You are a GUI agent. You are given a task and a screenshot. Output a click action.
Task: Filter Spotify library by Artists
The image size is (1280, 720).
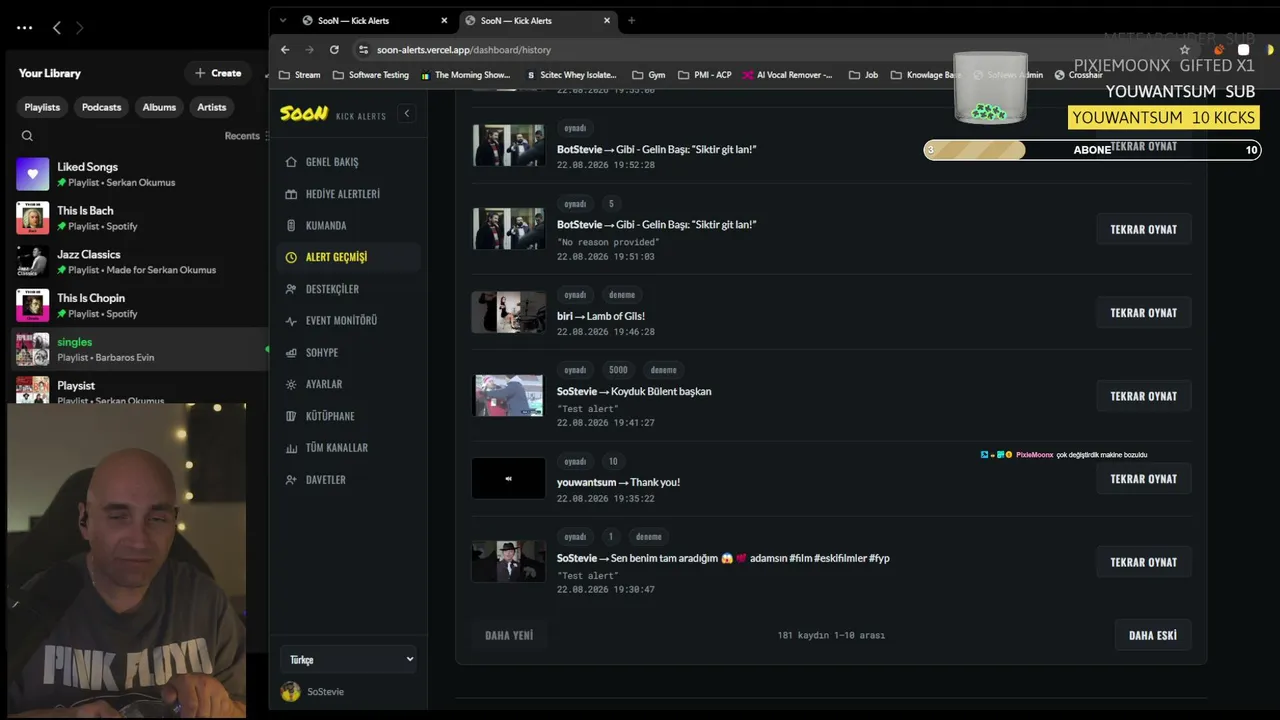(x=212, y=107)
